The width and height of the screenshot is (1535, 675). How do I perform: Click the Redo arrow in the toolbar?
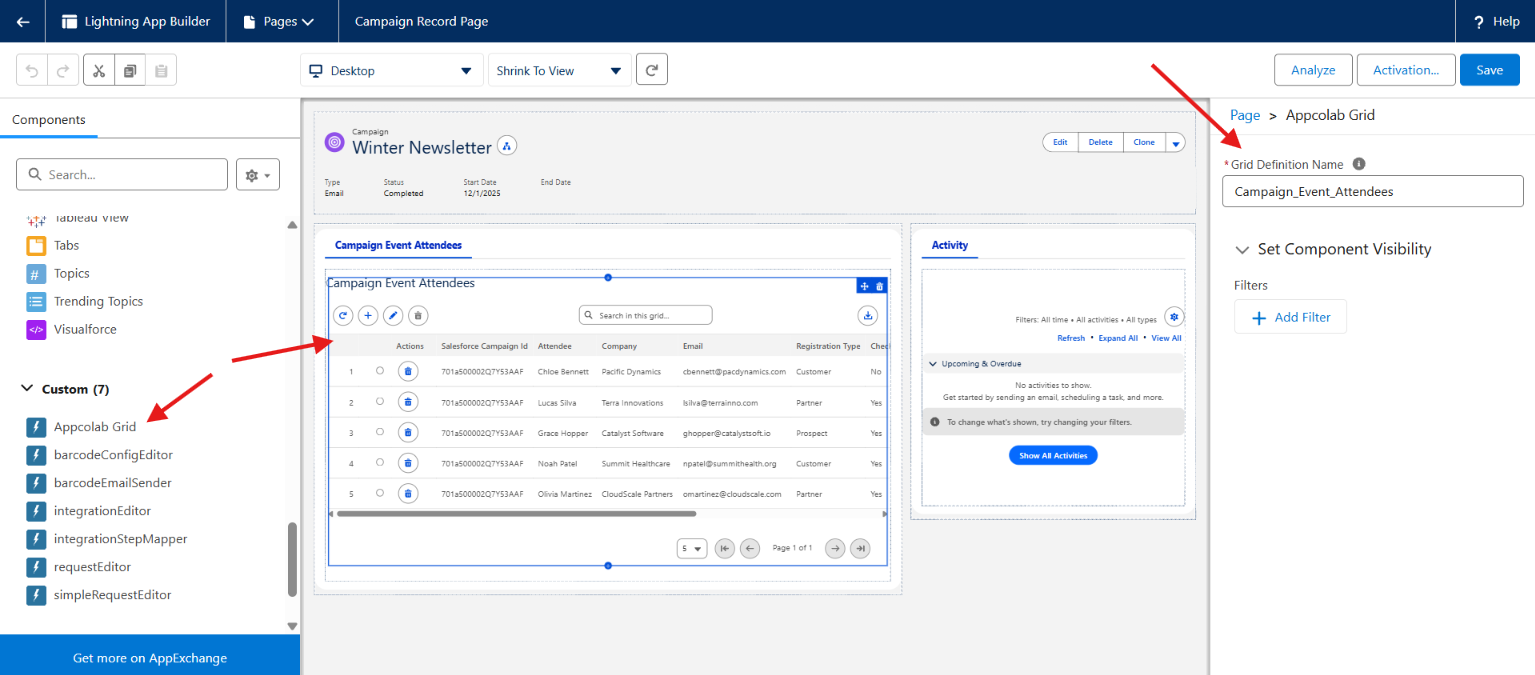(62, 71)
